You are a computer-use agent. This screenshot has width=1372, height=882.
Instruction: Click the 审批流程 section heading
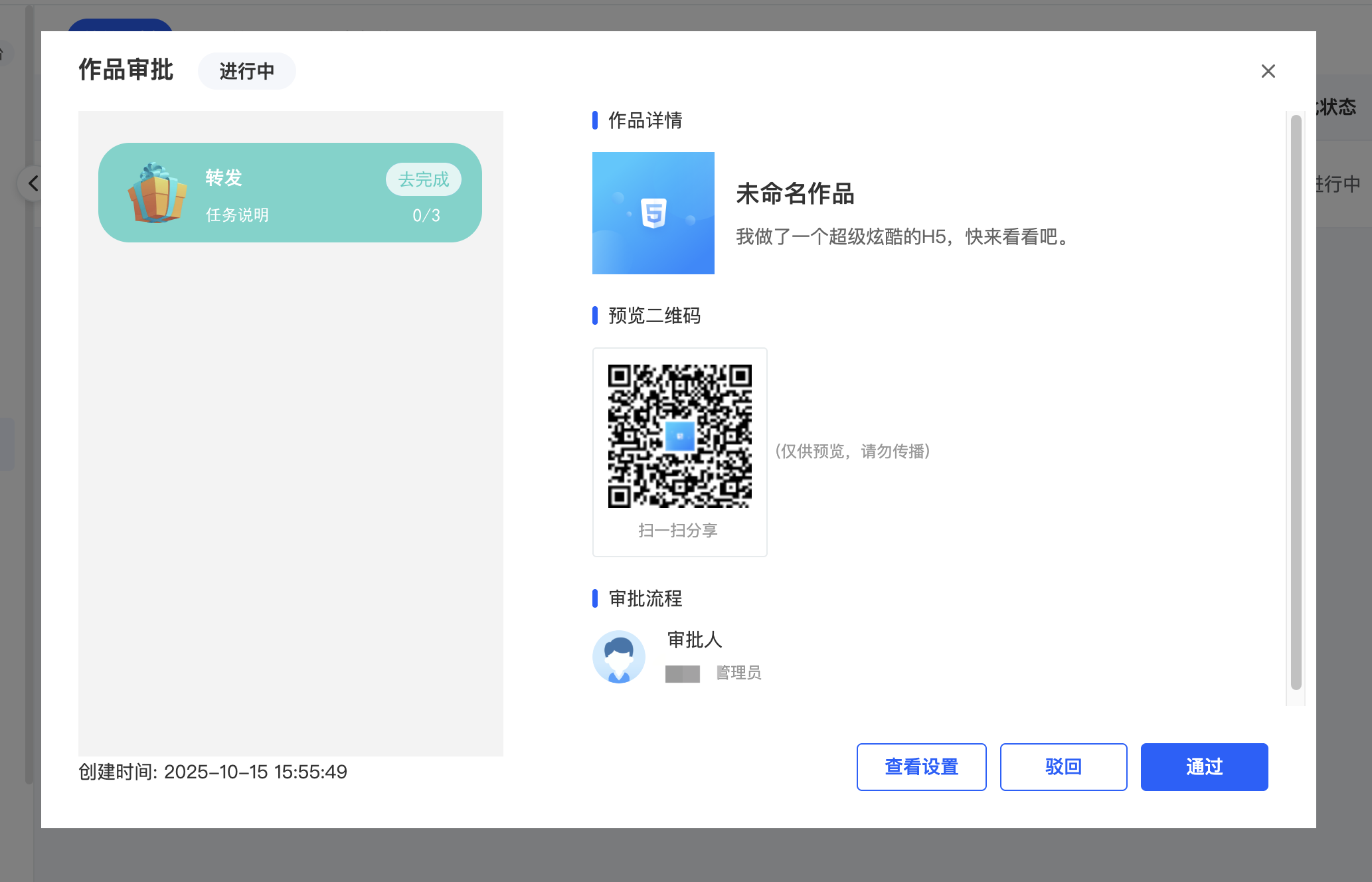645,598
